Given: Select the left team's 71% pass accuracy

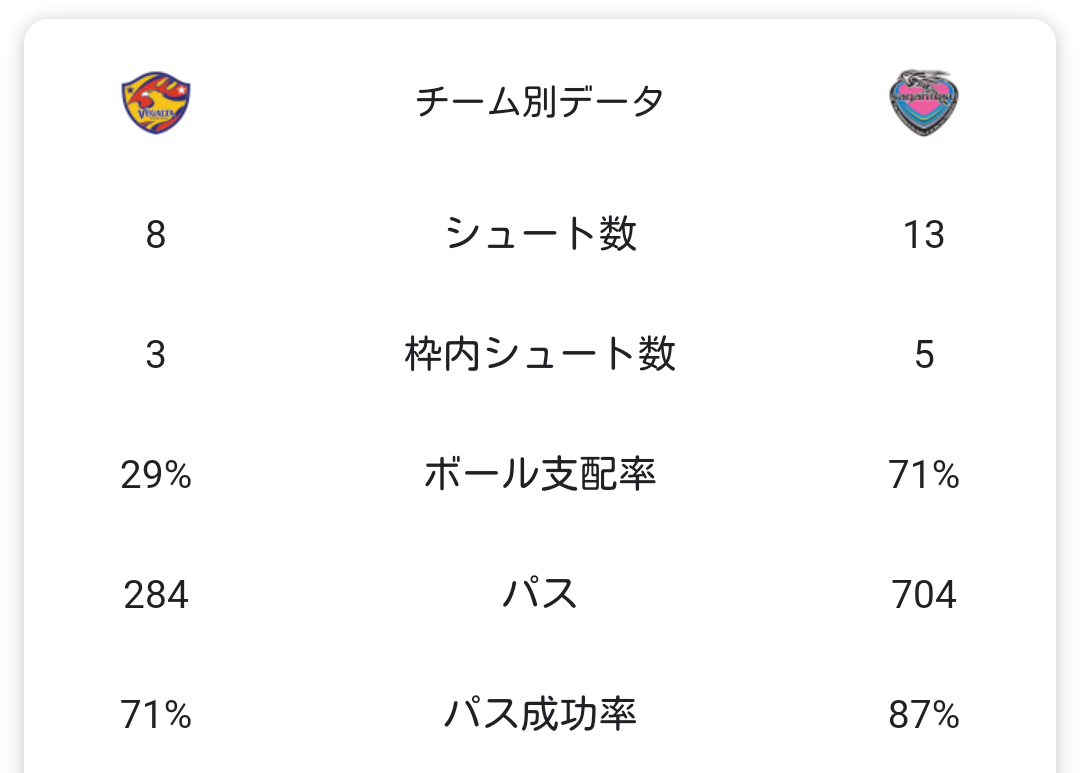Looking at the screenshot, I should pyautogui.click(x=156, y=715).
